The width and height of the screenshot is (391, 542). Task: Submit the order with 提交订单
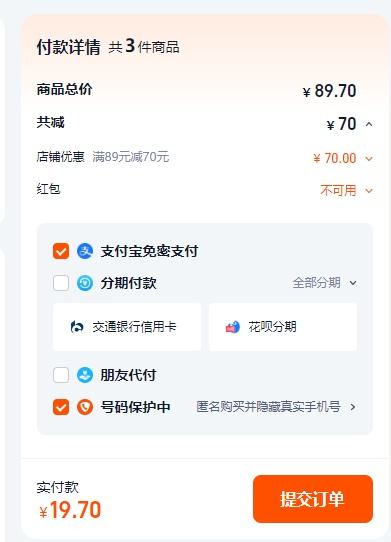click(x=313, y=499)
